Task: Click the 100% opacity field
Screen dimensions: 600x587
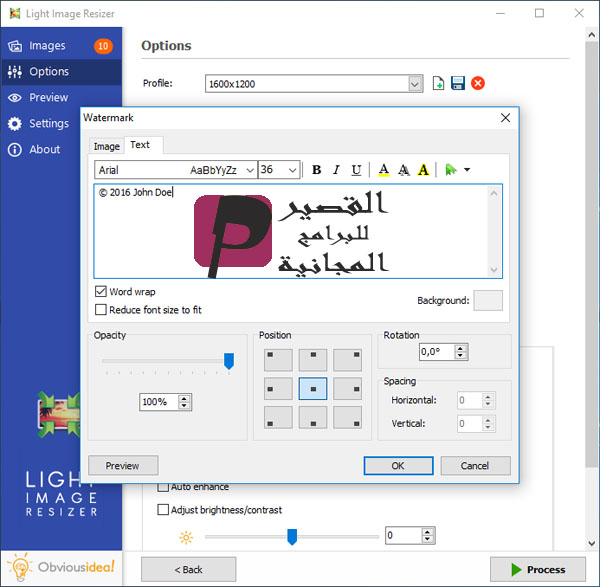Action: (x=158, y=402)
